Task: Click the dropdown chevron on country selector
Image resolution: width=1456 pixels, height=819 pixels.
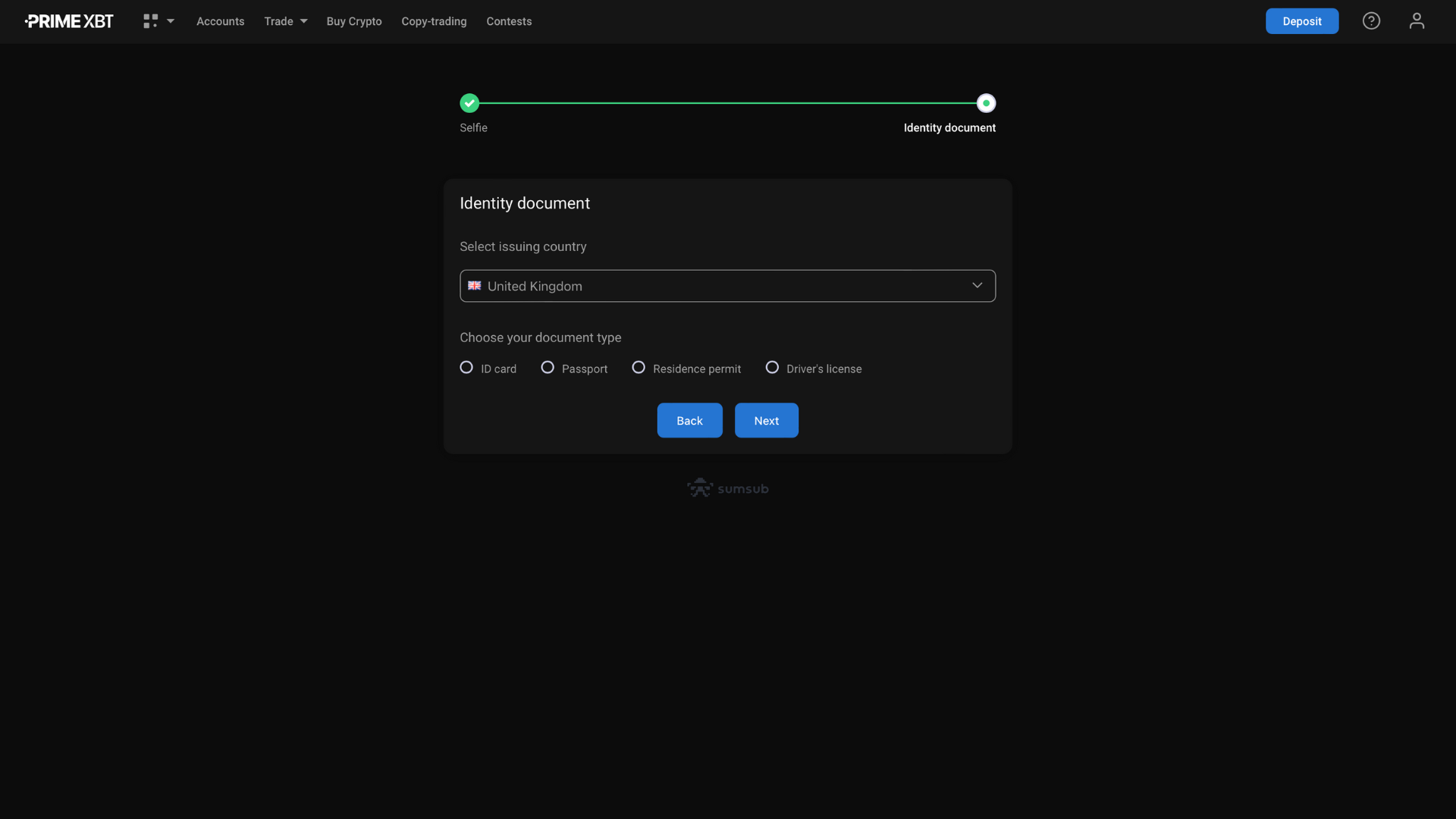Action: (x=977, y=285)
